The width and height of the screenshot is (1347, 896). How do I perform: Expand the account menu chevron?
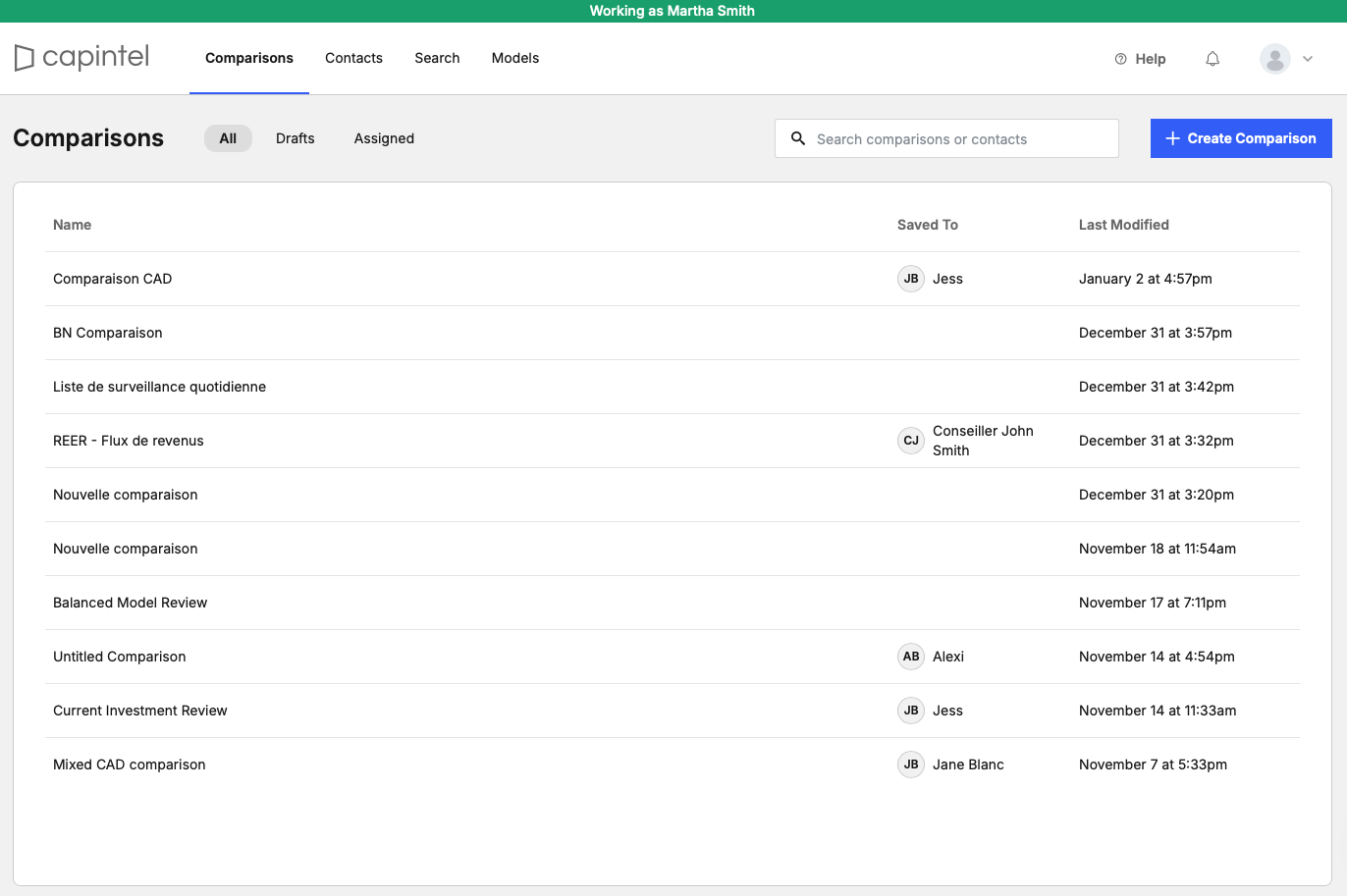(x=1308, y=59)
